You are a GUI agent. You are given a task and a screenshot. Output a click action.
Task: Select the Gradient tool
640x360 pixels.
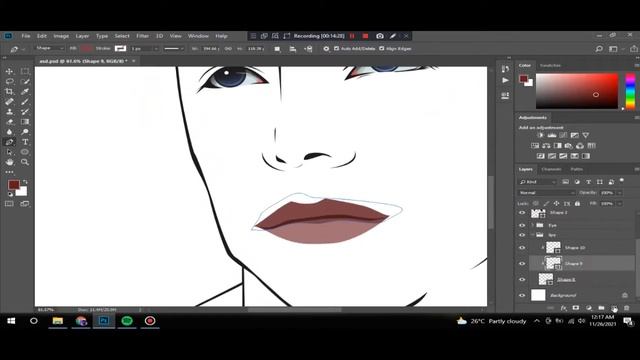[x=25, y=122]
